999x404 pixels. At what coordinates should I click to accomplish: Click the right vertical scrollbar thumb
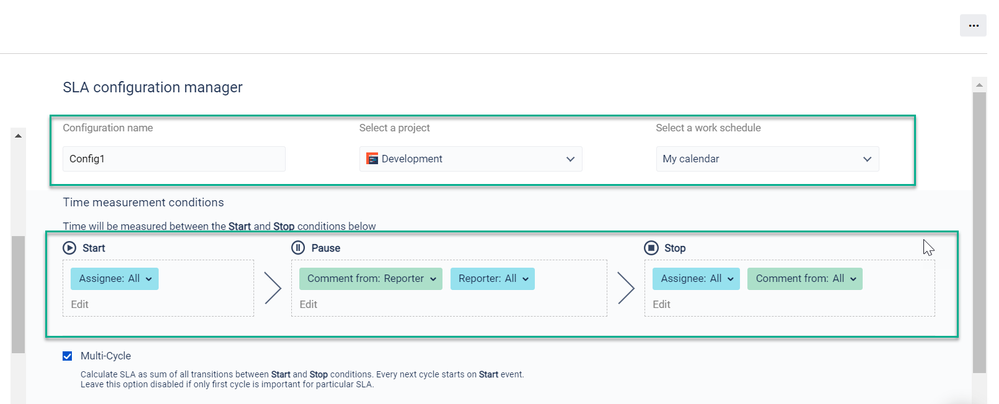pyautogui.click(x=979, y=233)
